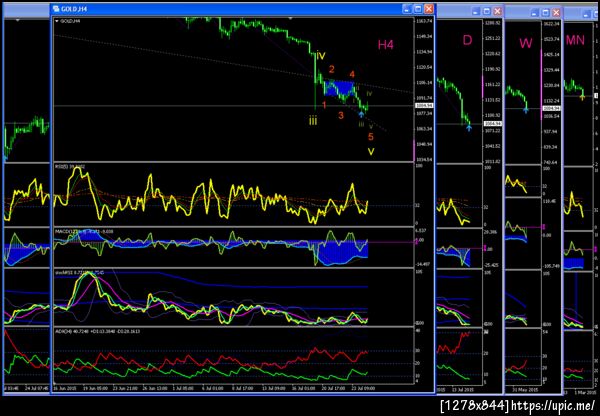Click the magenta level marker on MACD scale
The height and width of the screenshot is (416, 600).
point(417,242)
